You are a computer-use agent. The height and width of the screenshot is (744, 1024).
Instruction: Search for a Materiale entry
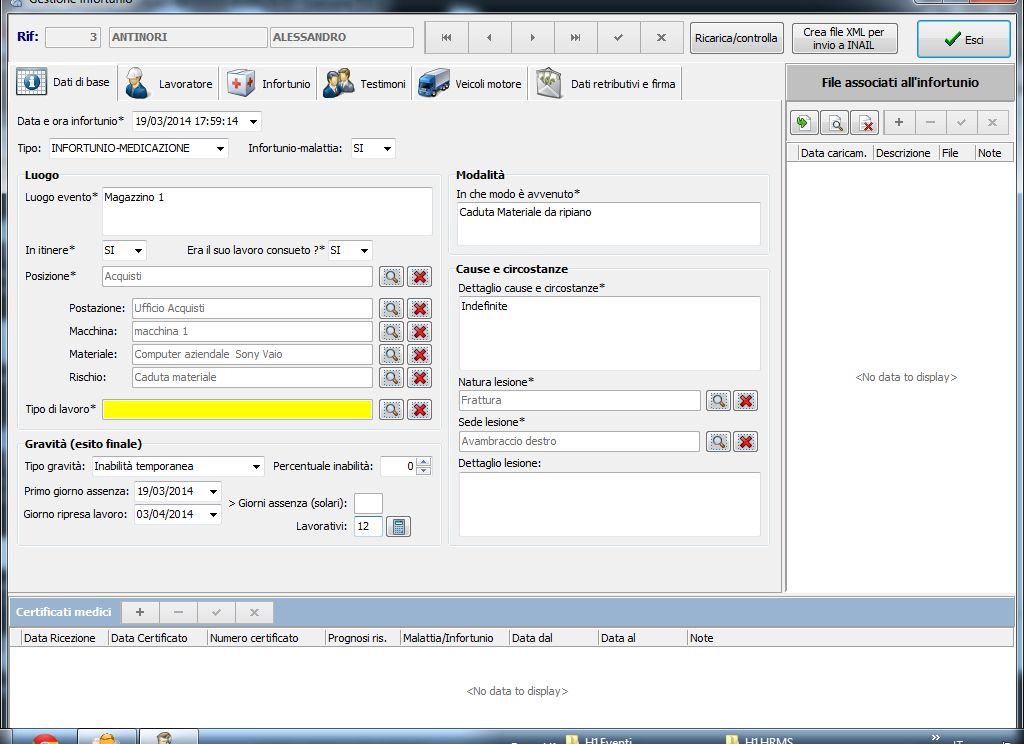(391, 354)
